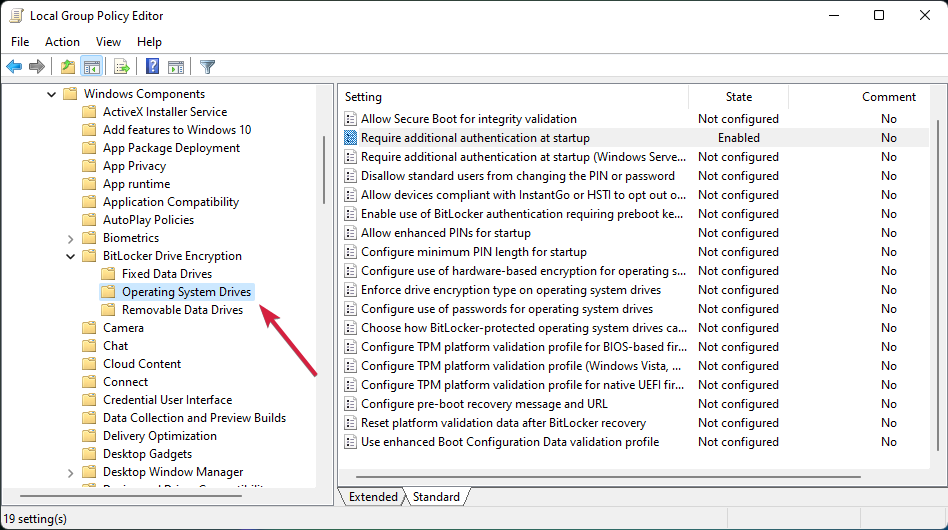Click the Up one level folder icon

[x=68, y=66]
